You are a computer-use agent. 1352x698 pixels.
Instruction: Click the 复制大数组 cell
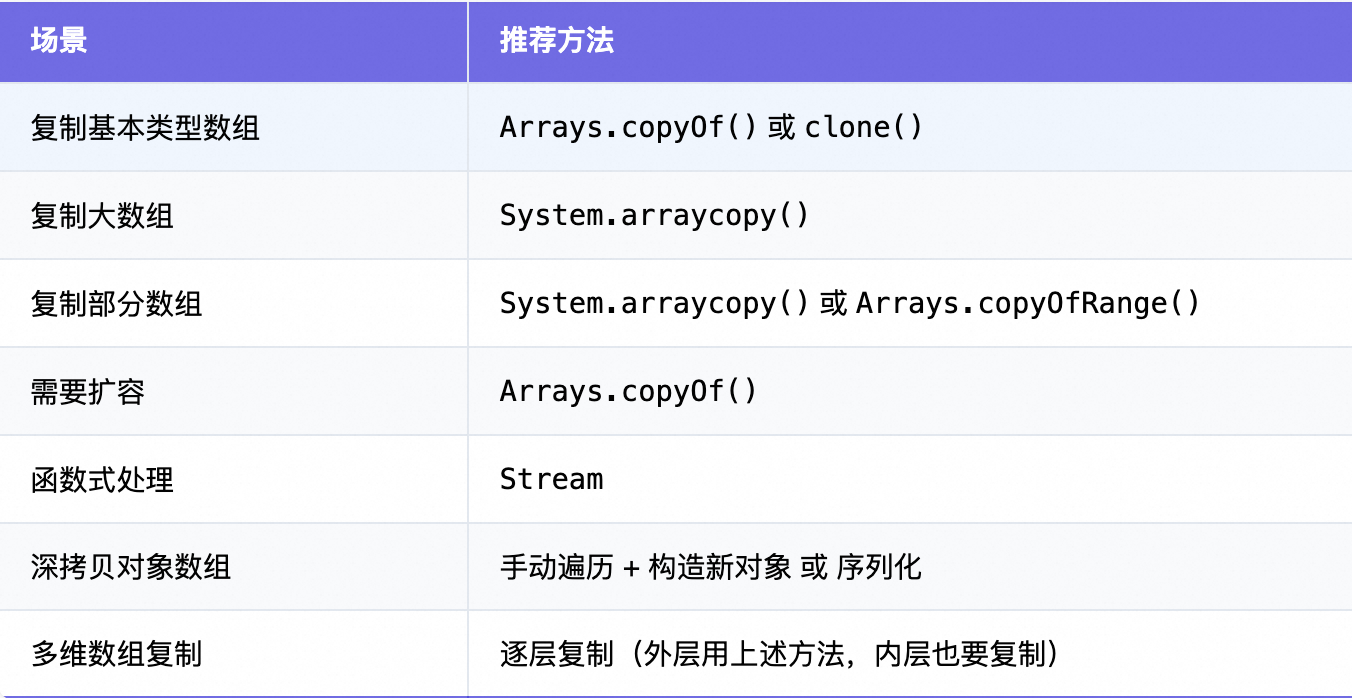[x=233, y=215]
